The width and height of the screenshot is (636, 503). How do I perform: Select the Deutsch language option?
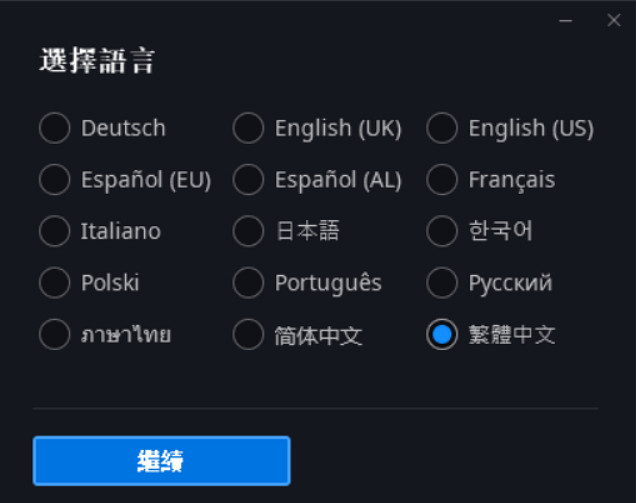point(54,128)
